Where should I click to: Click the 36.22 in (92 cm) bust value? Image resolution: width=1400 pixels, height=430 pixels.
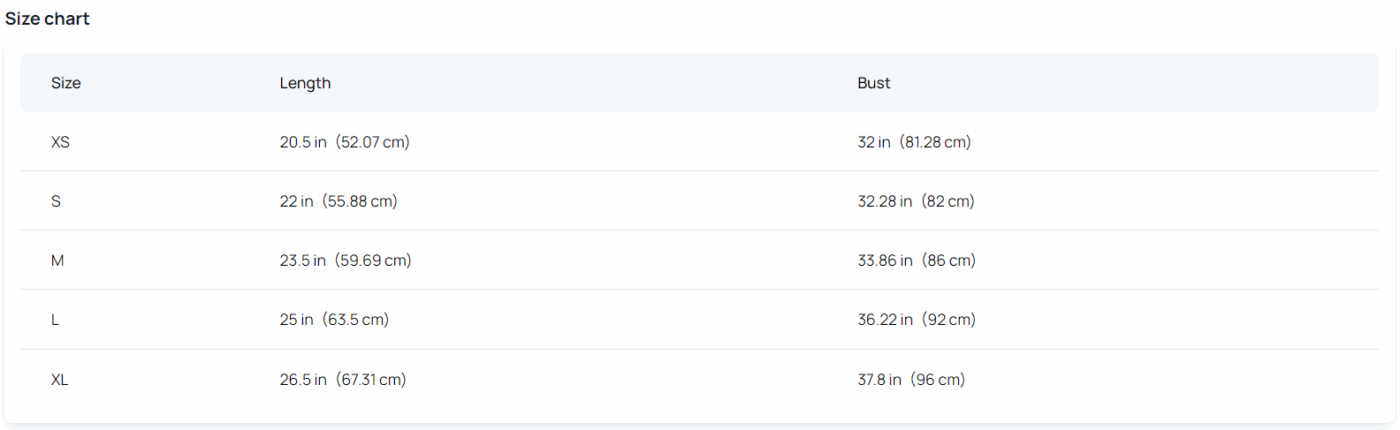[917, 320]
